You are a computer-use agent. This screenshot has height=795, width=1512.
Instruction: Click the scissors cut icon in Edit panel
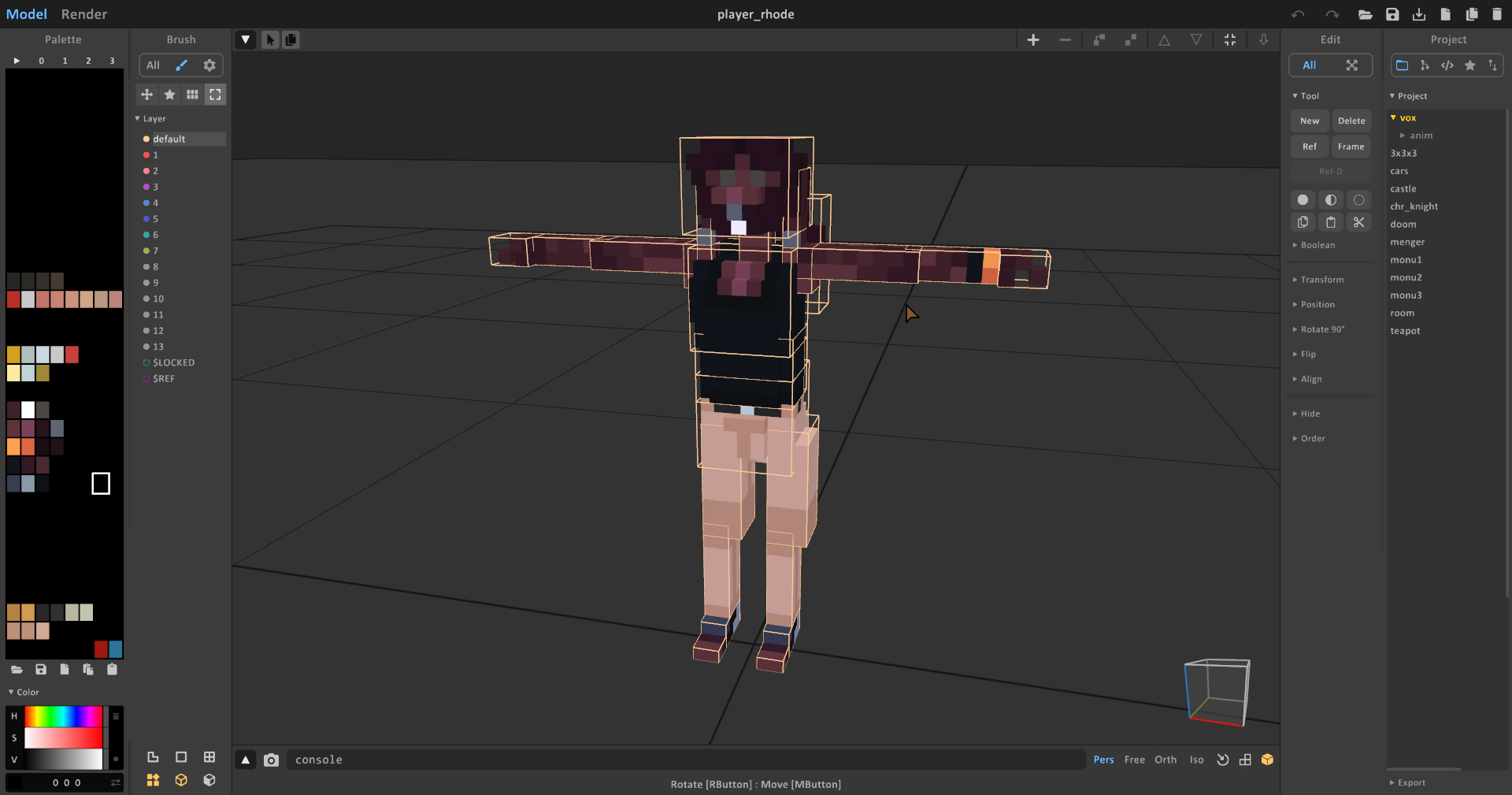tap(1358, 222)
